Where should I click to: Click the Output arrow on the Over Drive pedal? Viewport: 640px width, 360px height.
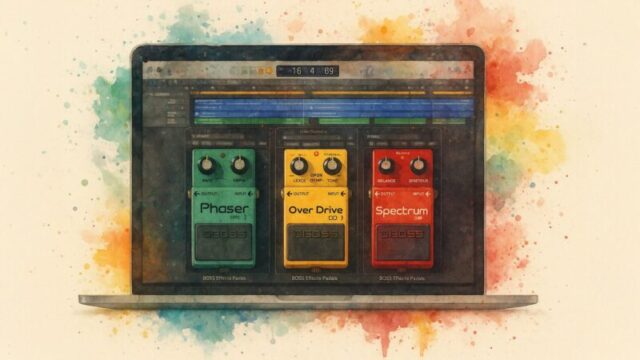(289, 194)
